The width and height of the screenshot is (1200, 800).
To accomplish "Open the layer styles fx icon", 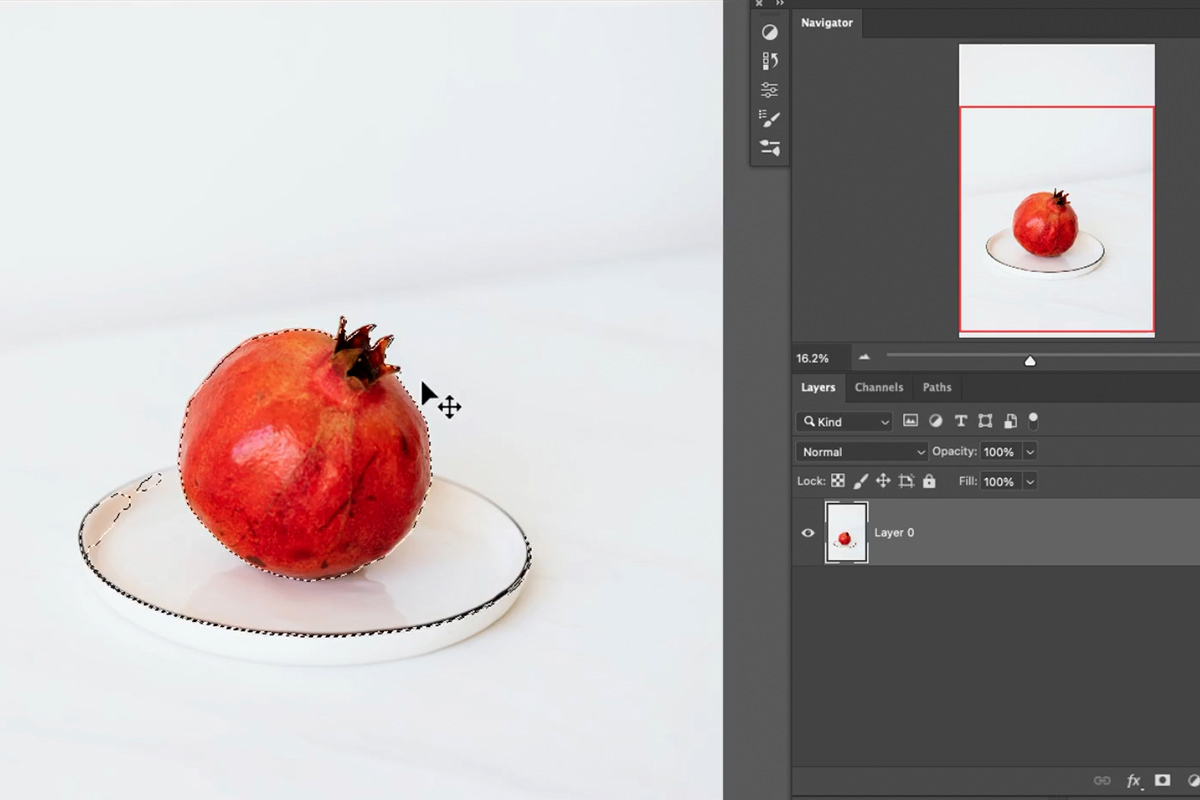I will 1134,780.
